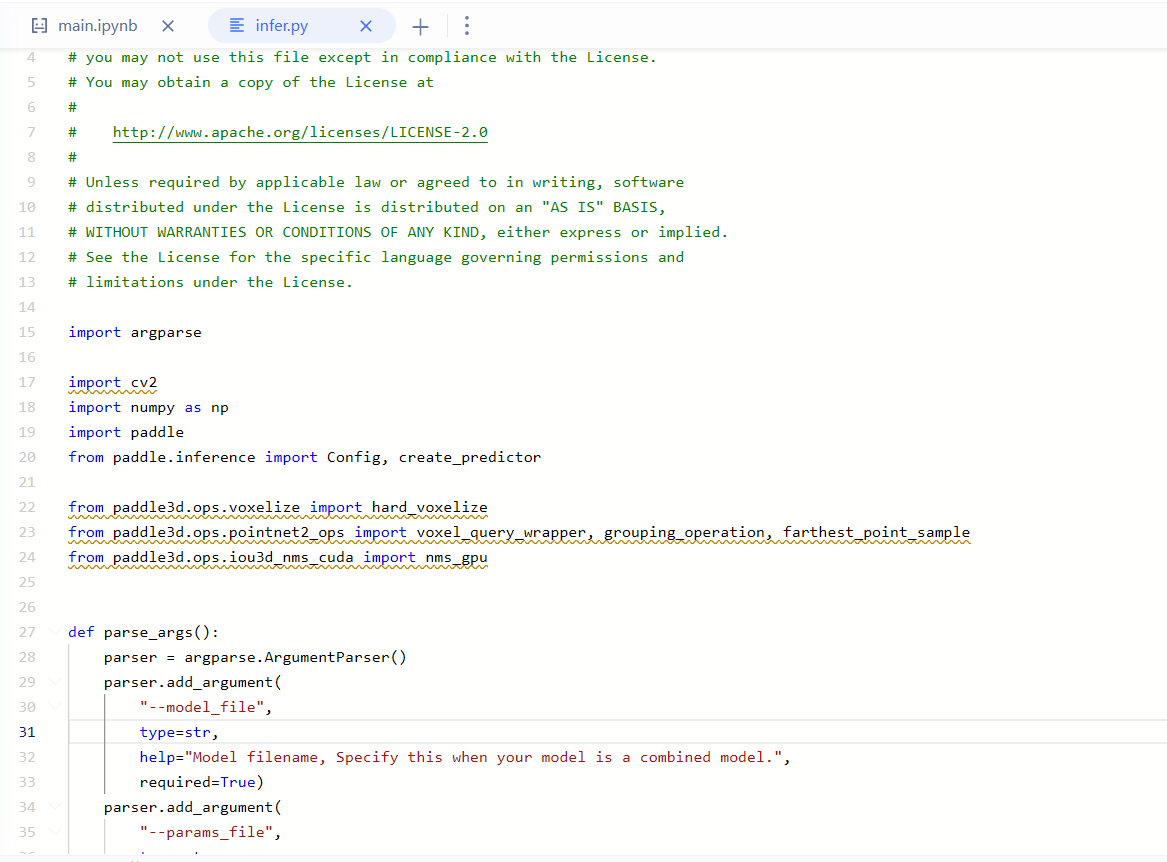Fold the model_file argument block at line 30

54,706
